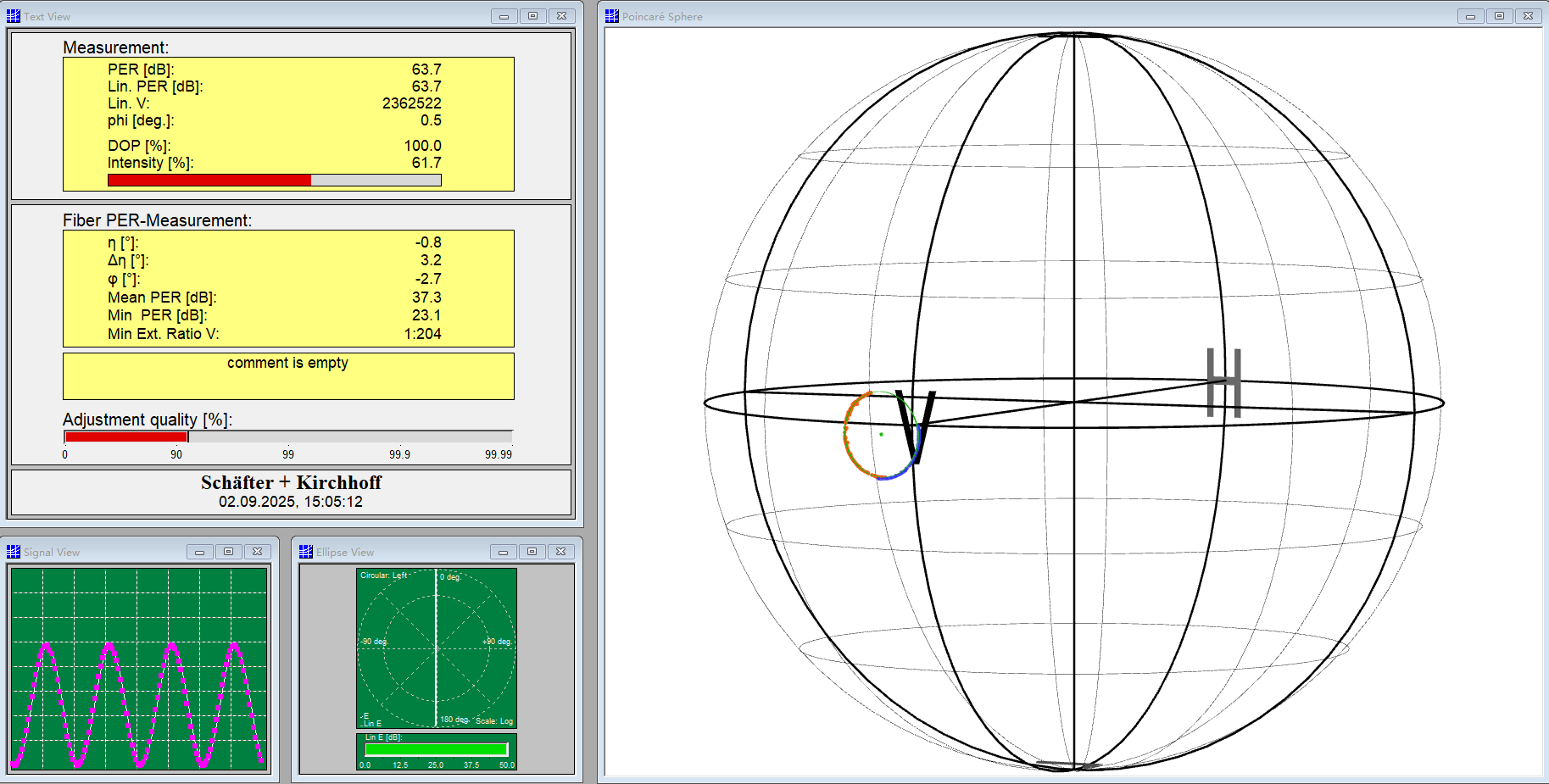The width and height of the screenshot is (1549, 784).
Task: Click the green Lin E dB bar
Action: 436,749
